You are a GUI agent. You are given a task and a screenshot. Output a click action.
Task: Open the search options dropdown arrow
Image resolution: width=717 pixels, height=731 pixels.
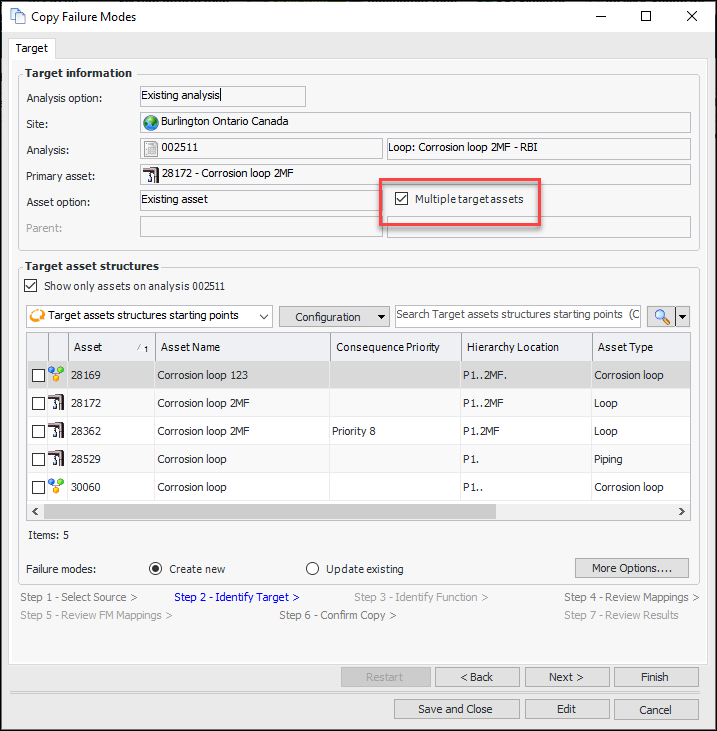(683, 316)
